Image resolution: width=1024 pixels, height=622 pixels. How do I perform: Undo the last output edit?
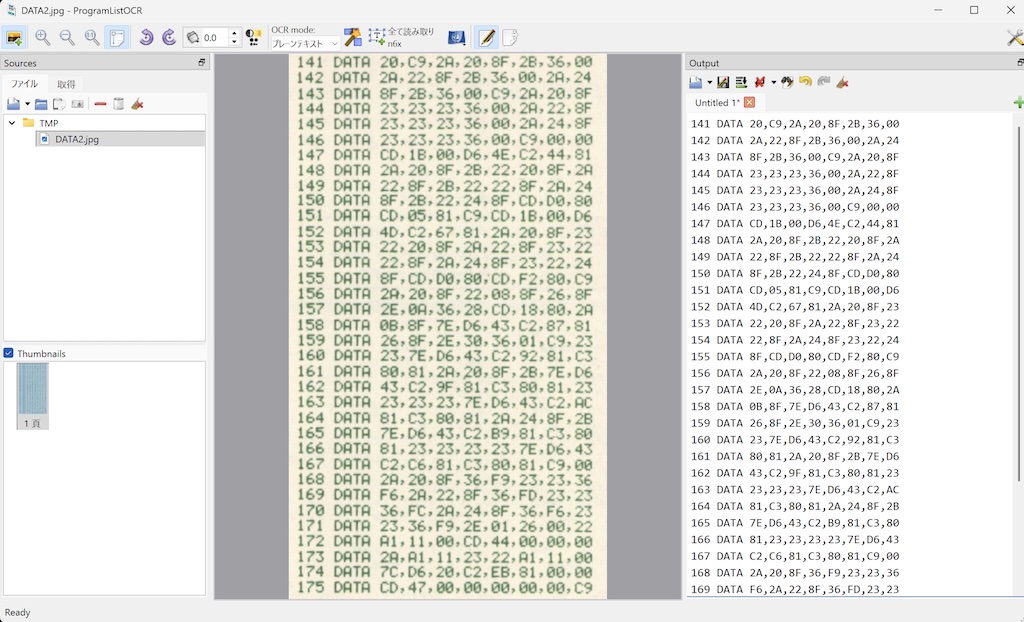point(805,82)
